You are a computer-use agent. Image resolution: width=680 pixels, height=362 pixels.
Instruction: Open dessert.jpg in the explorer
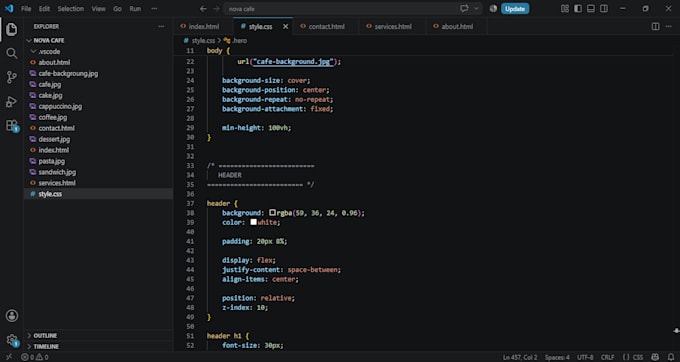click(54, 139)
